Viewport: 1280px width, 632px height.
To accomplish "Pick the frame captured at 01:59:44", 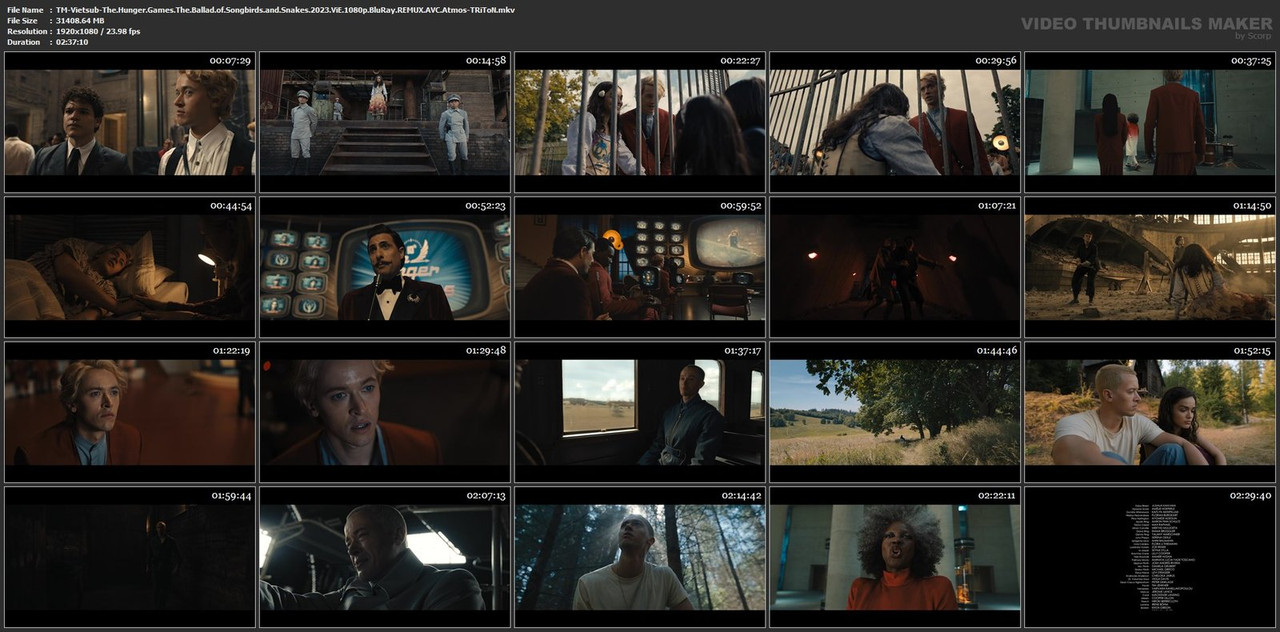I will point(130,557).
